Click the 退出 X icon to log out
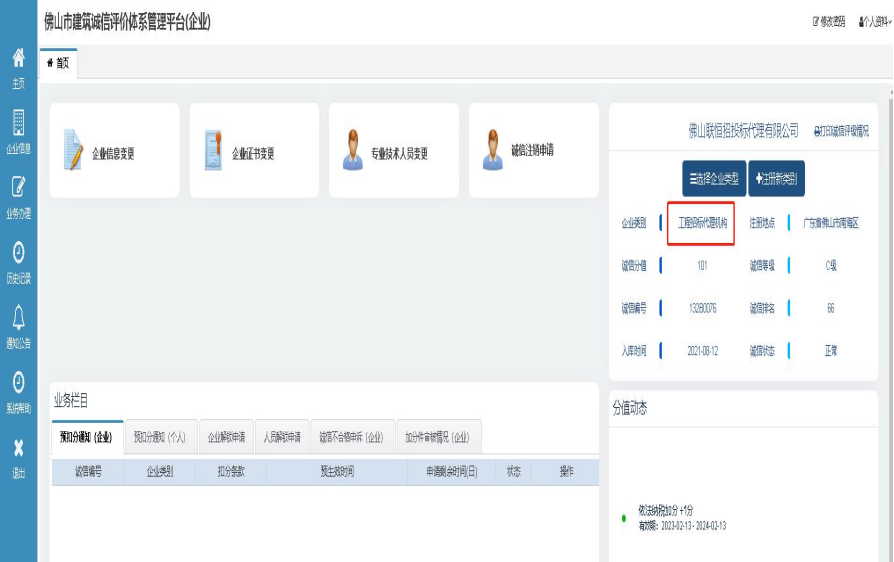This screenshot has height=562, width=894. (18, 456)
